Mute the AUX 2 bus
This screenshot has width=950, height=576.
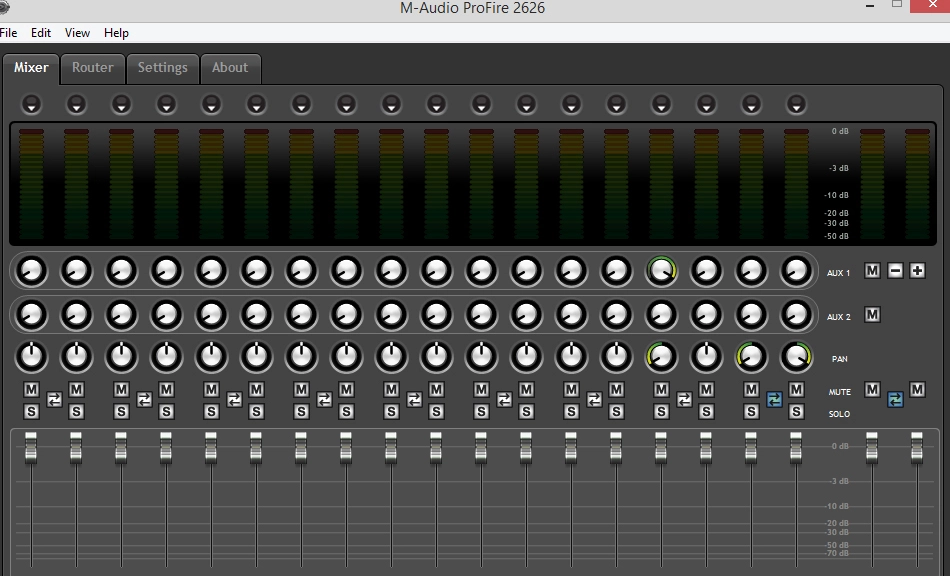click(872, 314)
